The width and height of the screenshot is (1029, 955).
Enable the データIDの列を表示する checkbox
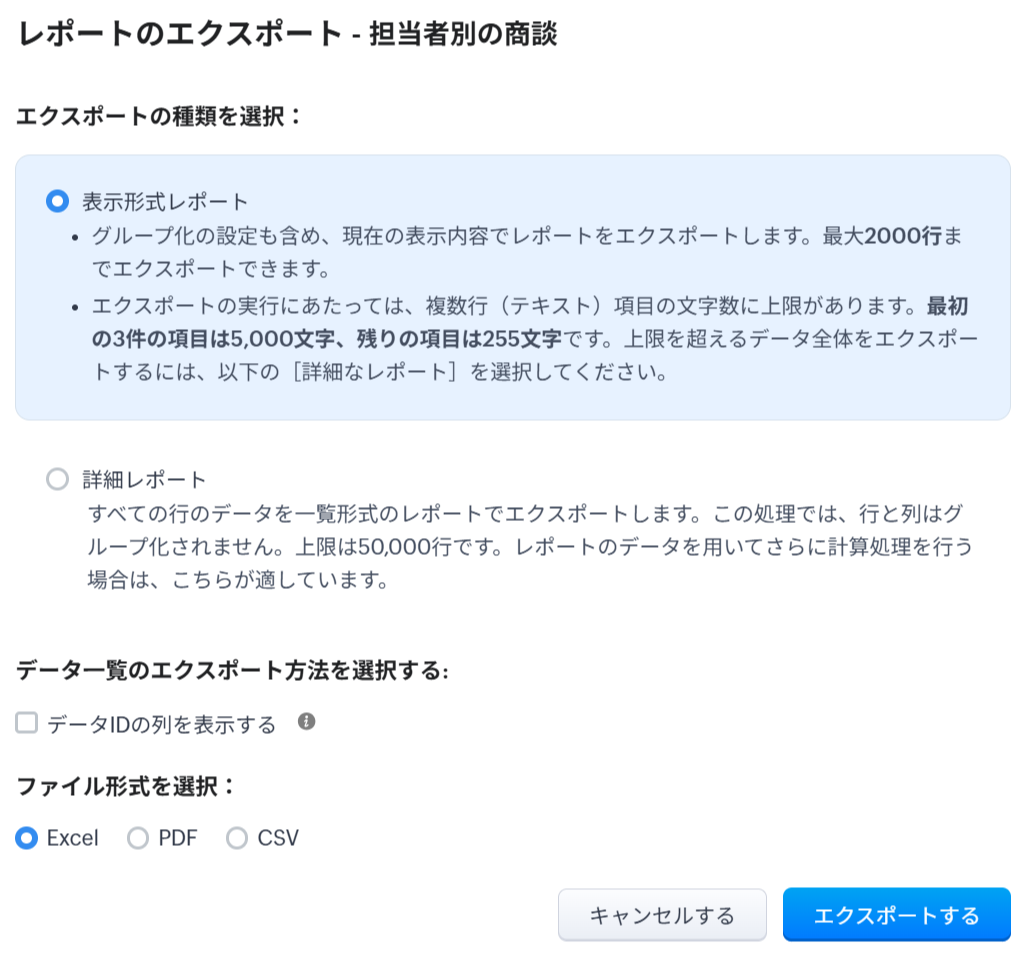click(x=27, y=723)
